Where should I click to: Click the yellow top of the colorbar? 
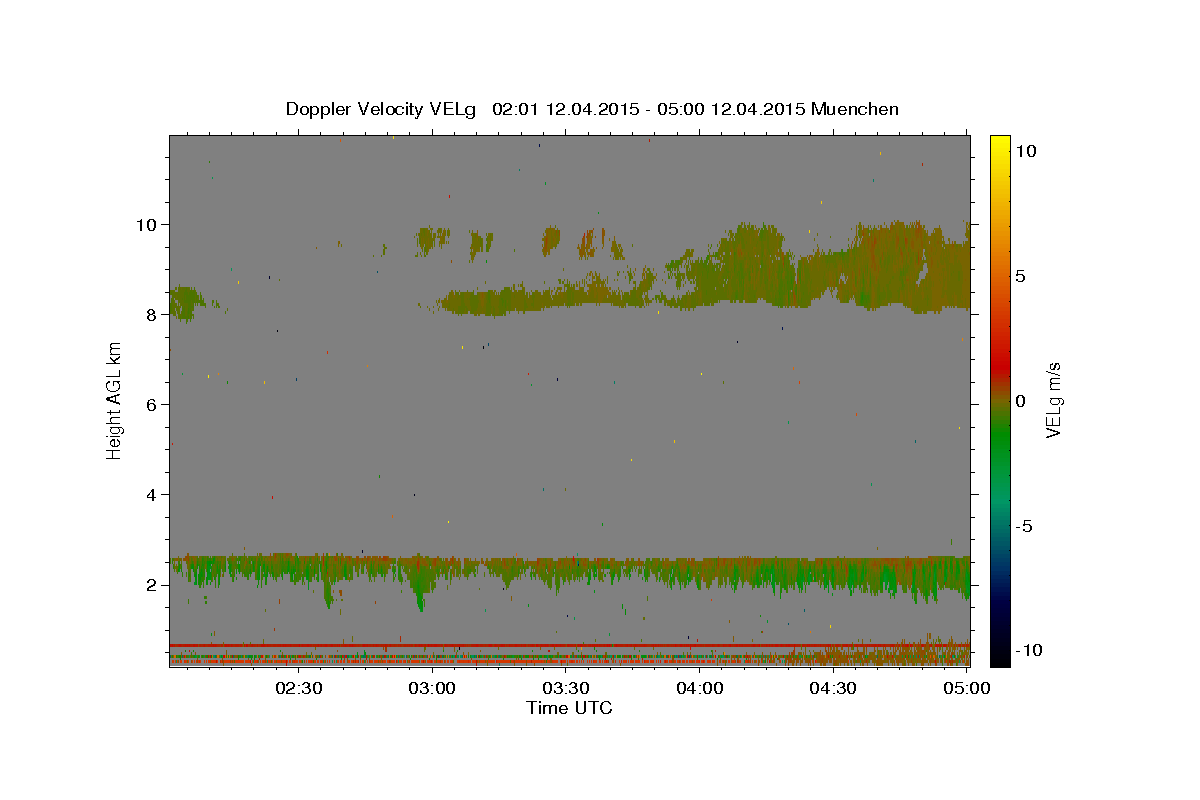(1000, 142)
